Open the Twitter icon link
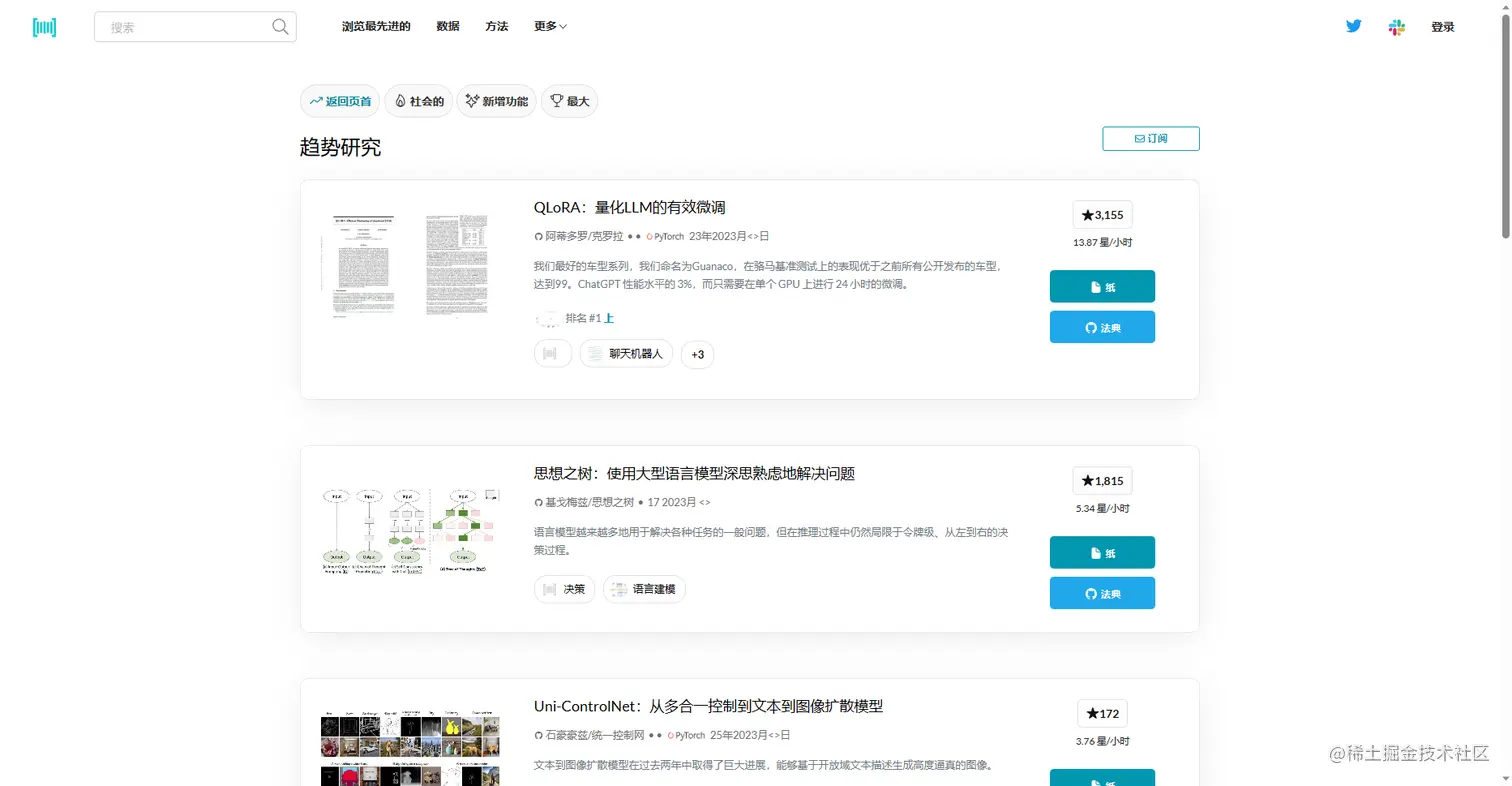Image resolution: width=1512 pixels, height=786 pixels. (1353, 27)
